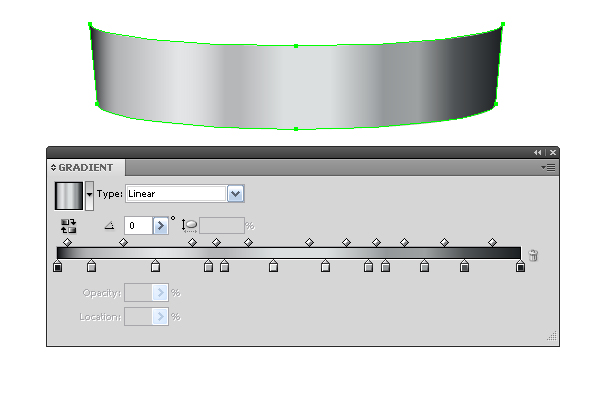
Task: Click the gradient slider bar
Action: point(289,253)
